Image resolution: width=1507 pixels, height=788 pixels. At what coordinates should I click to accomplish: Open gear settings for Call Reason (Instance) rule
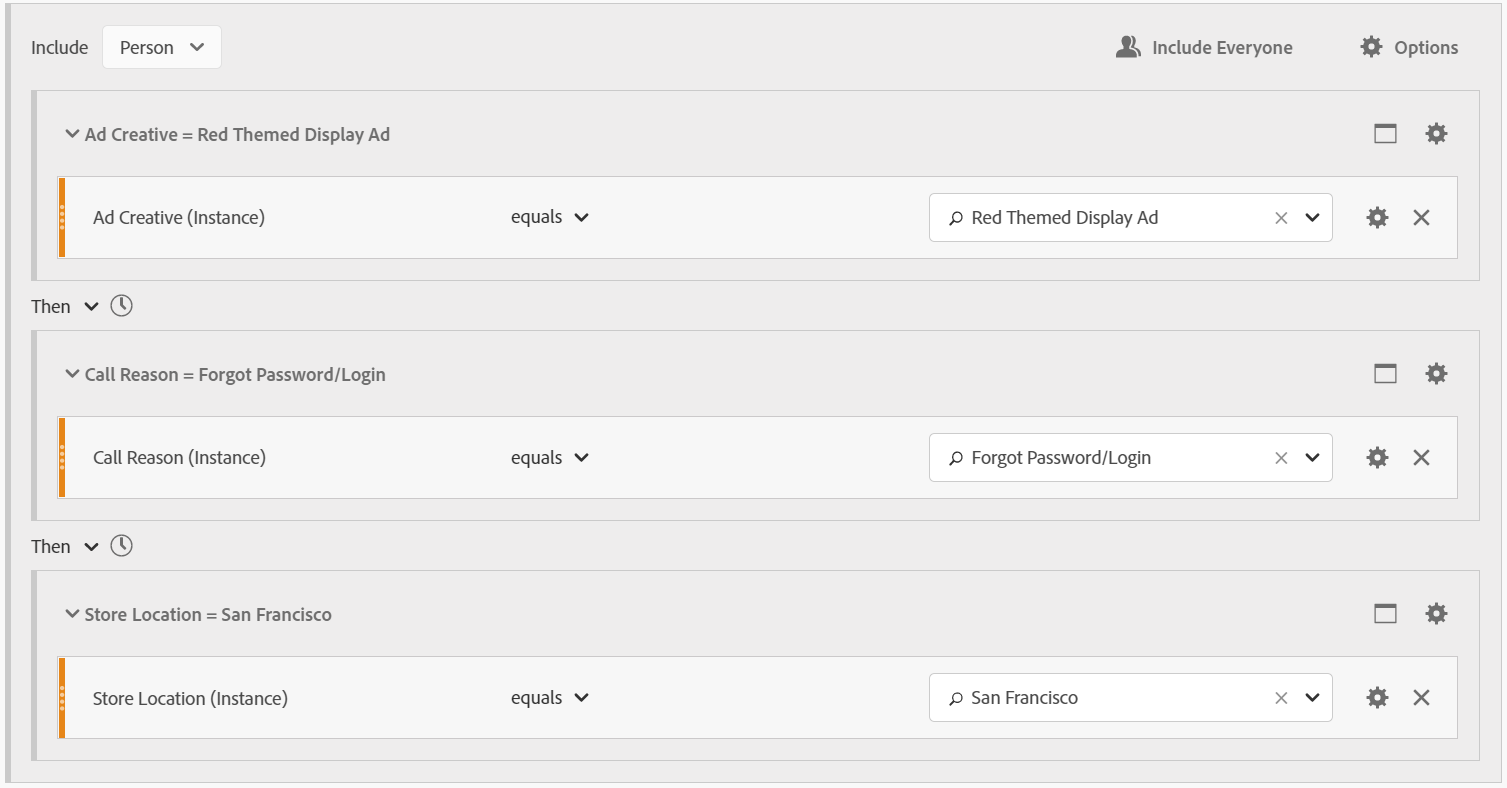[1377, 458]
